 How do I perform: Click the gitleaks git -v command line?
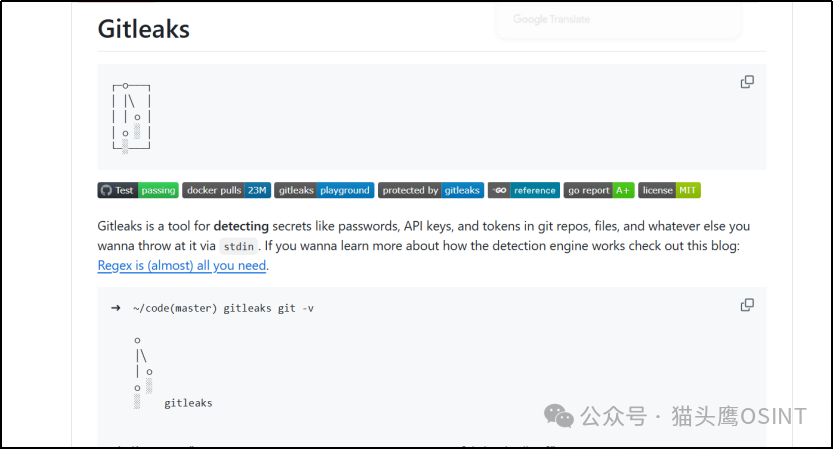pyautogui.click(x=212, y=308)
